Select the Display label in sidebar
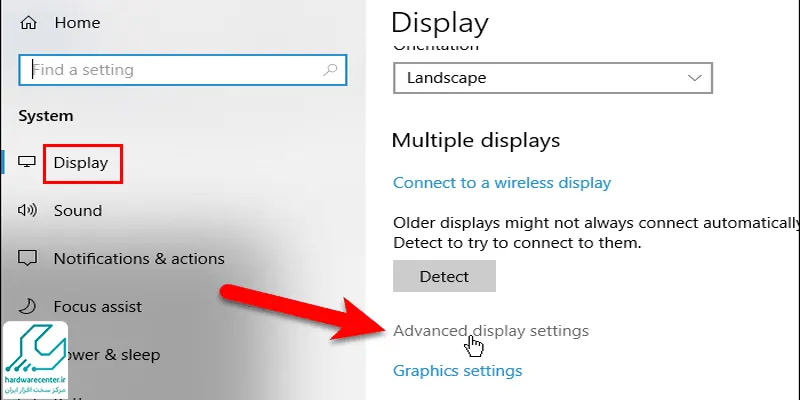The image size is (800, 400). [x=81, y=163]
